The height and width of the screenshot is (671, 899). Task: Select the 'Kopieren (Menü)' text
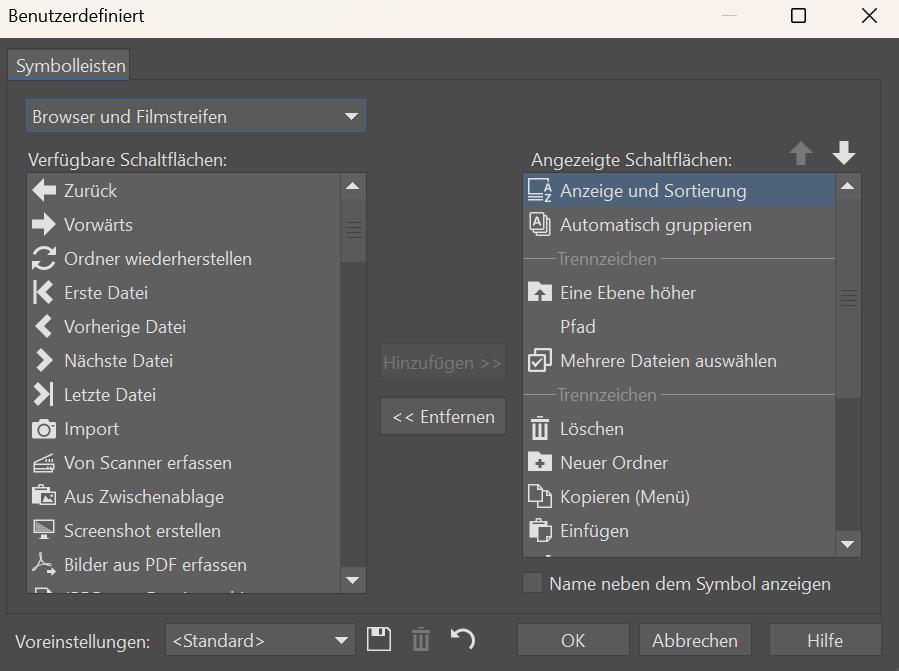coord(625,497)
